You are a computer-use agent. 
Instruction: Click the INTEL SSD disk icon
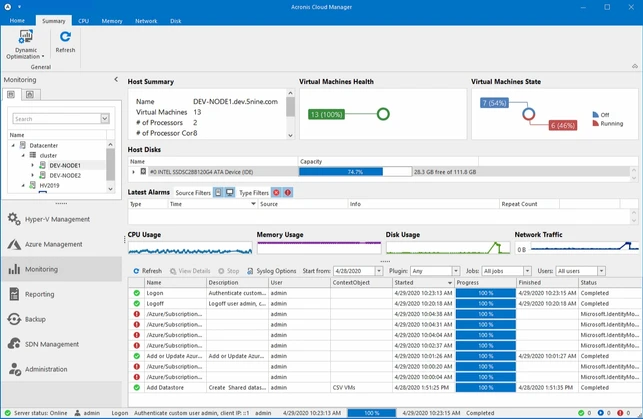click(143, 171)
